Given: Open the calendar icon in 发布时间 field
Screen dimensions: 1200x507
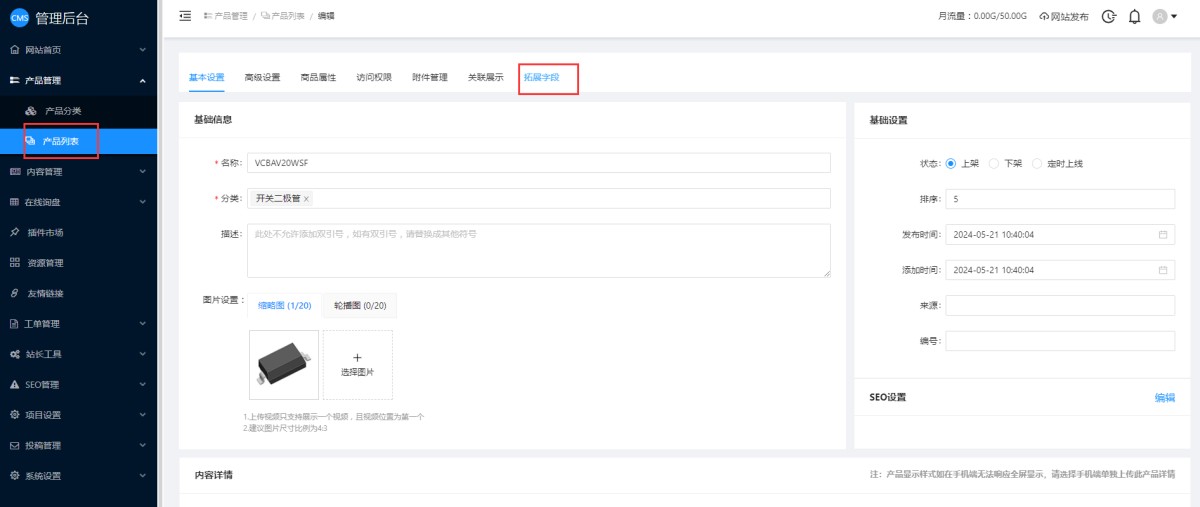Looking at the screenshot, I should [x=1163, y=234].
